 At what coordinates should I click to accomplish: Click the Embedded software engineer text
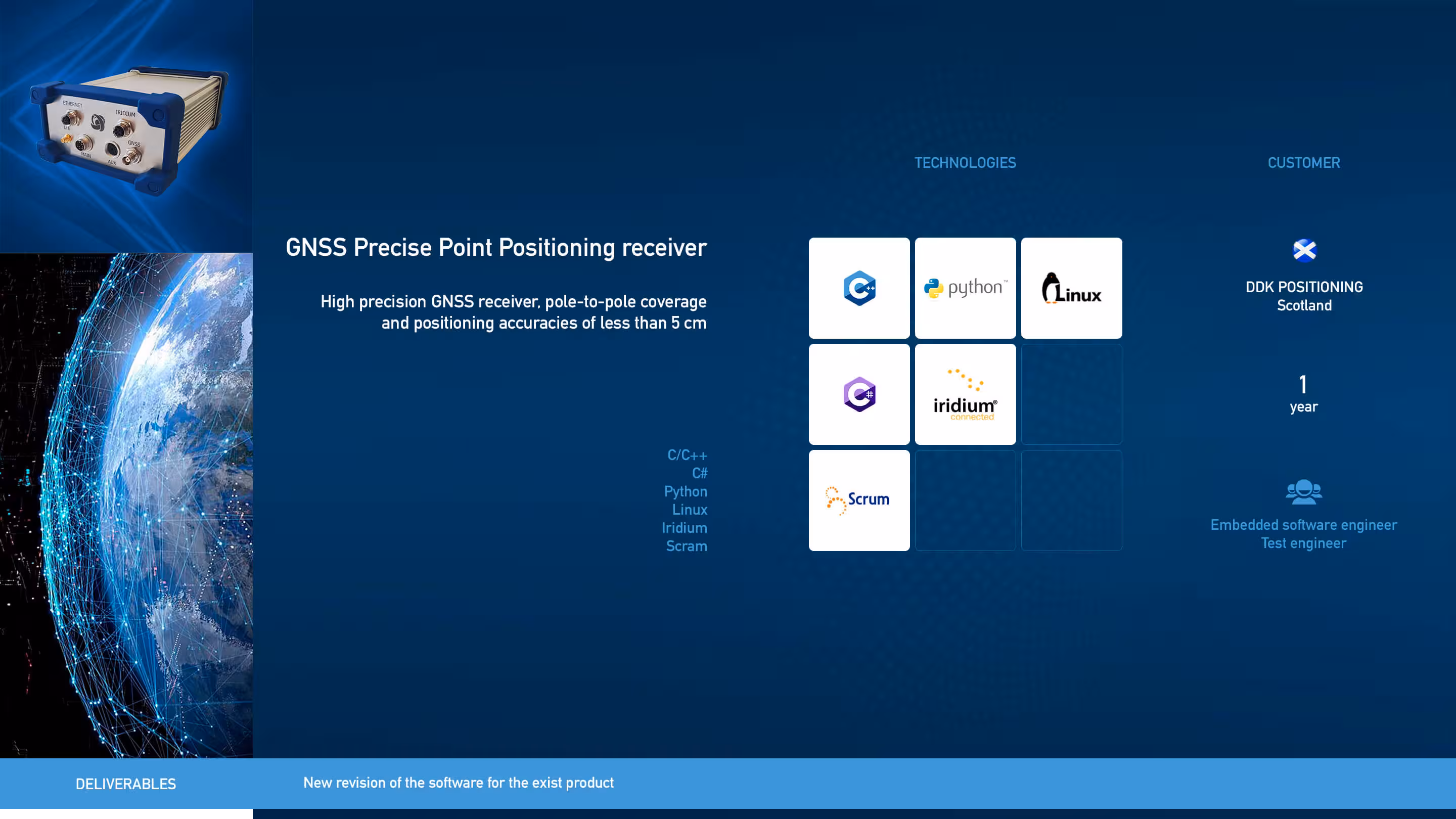point(1303,525)
